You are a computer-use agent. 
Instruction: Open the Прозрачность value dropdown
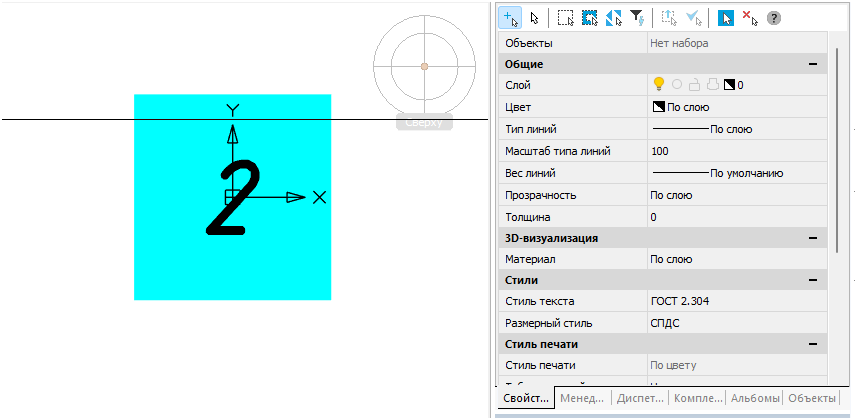pyautogui.click(x=737, y=195)
